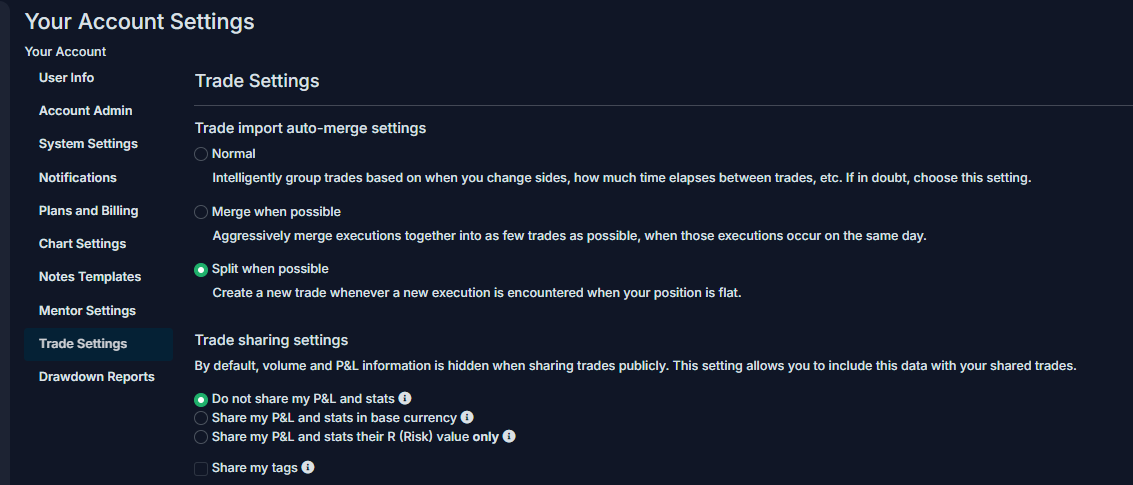Go to System Settings in sidebar

click(88, 144)
